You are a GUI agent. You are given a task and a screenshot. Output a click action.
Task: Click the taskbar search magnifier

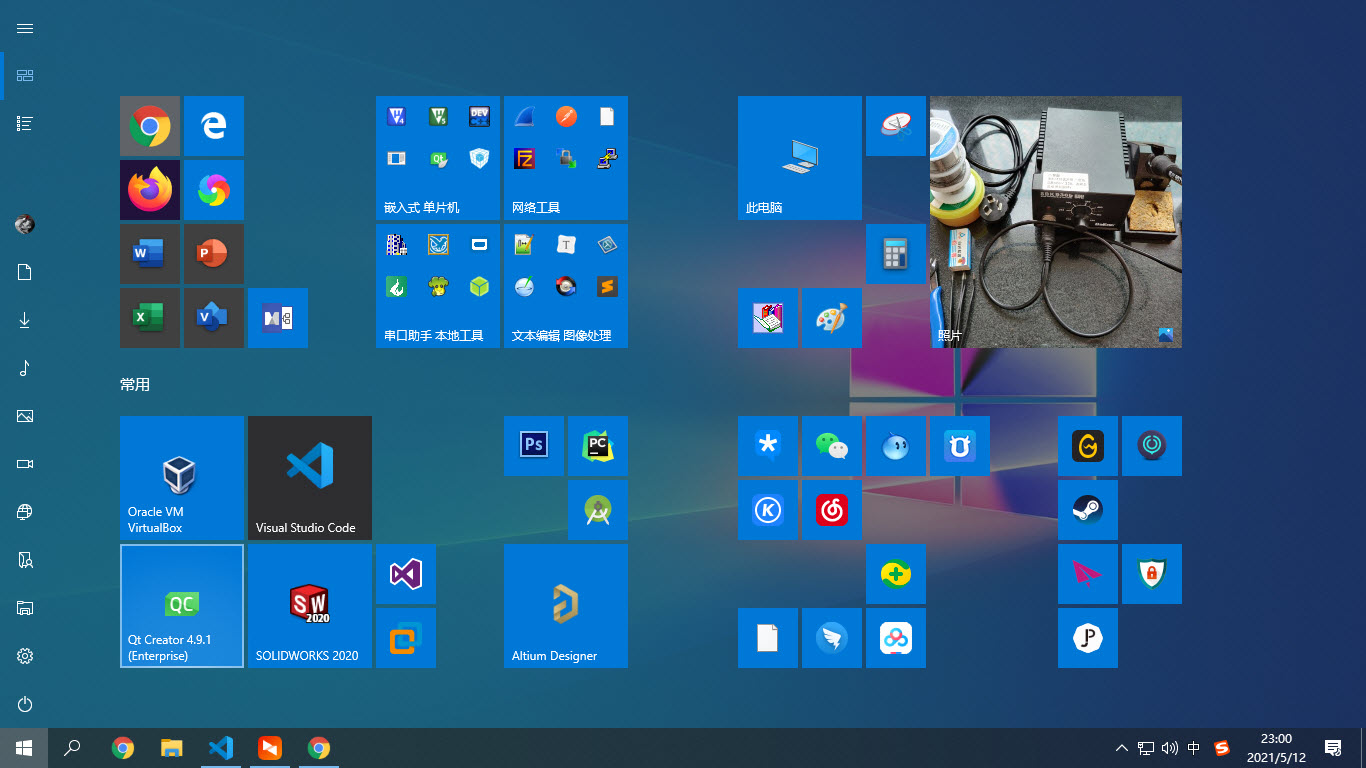[72, 748]
